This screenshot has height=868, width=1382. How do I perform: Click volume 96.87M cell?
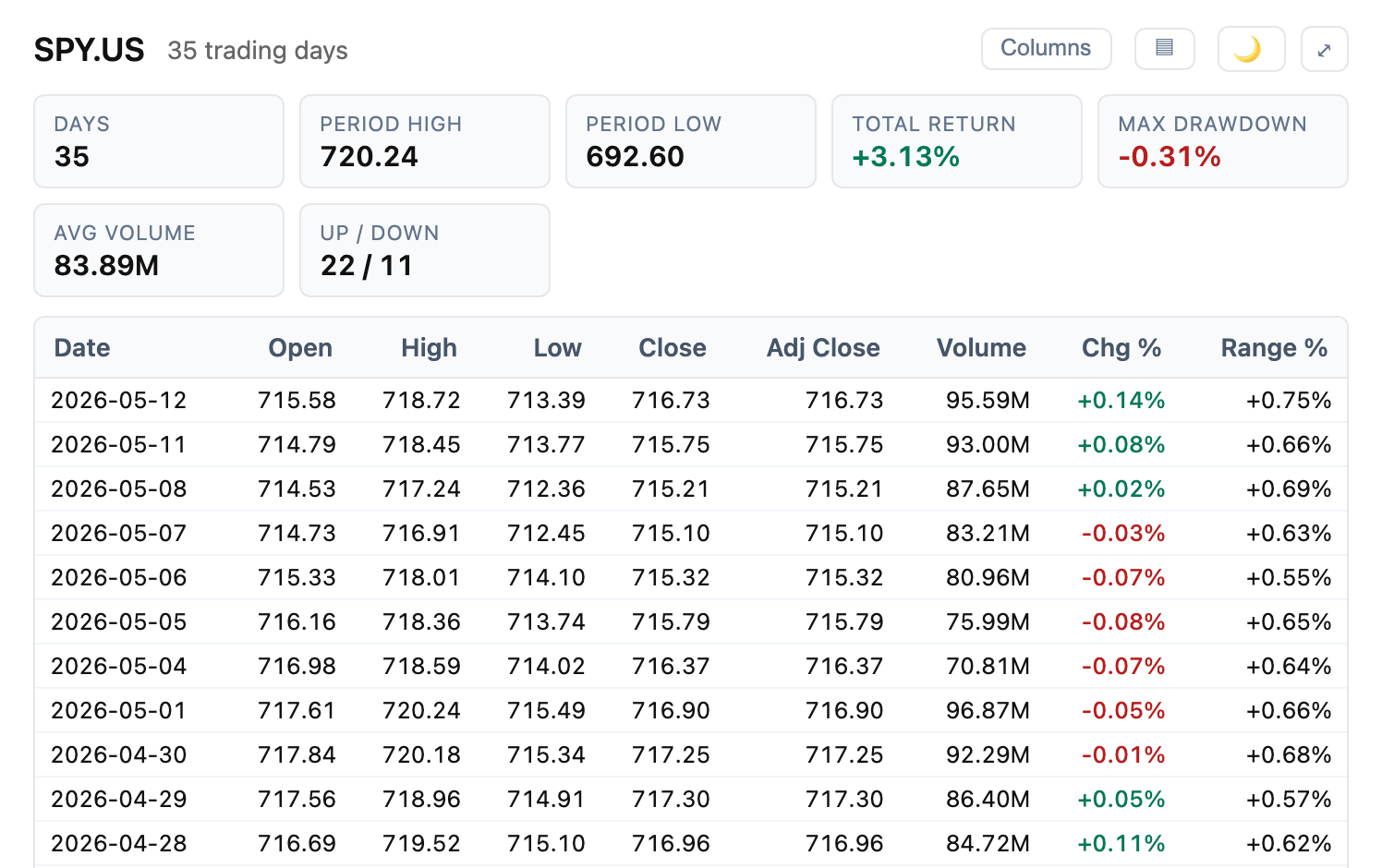tap(988, 710)
